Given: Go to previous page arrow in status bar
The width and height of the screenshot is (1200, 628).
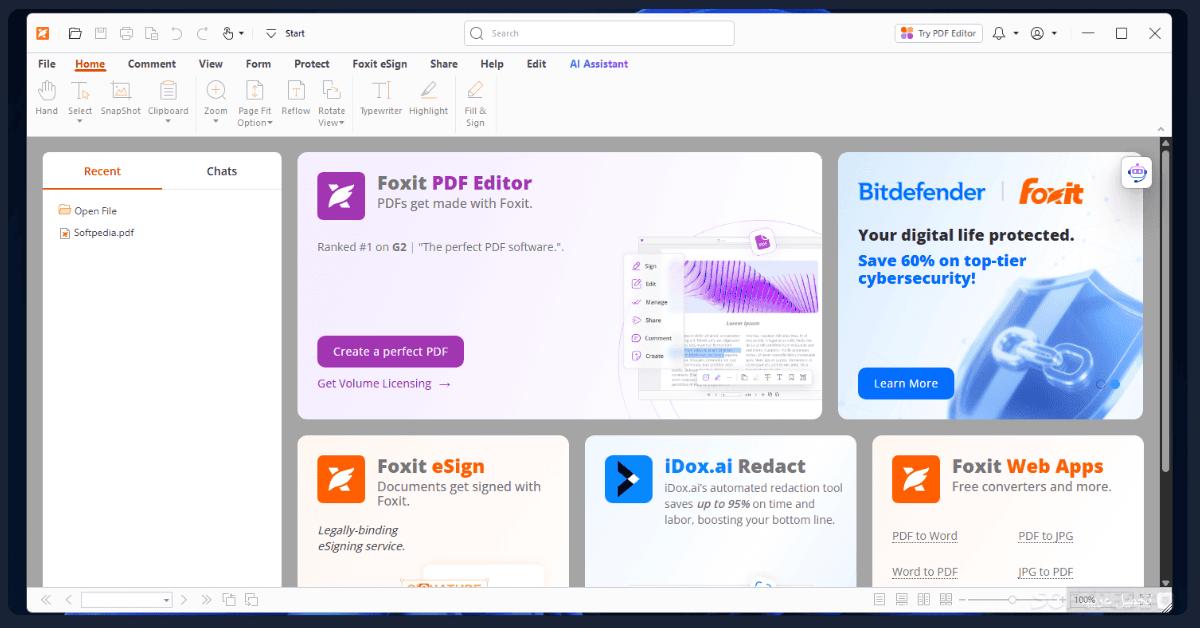Looking at the screenshot, I should tap(68, 600).
